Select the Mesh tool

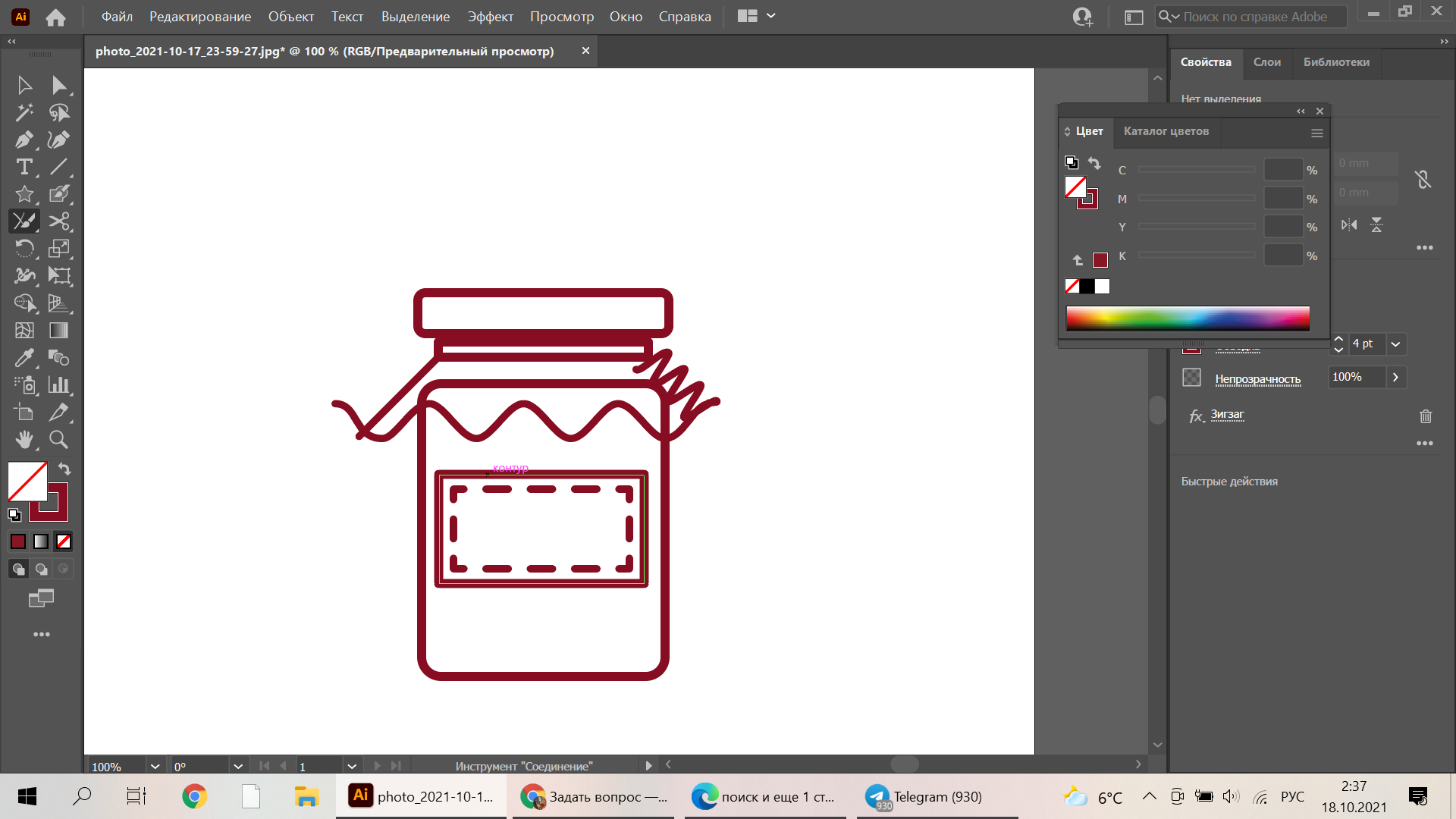[x=24, y=331]
